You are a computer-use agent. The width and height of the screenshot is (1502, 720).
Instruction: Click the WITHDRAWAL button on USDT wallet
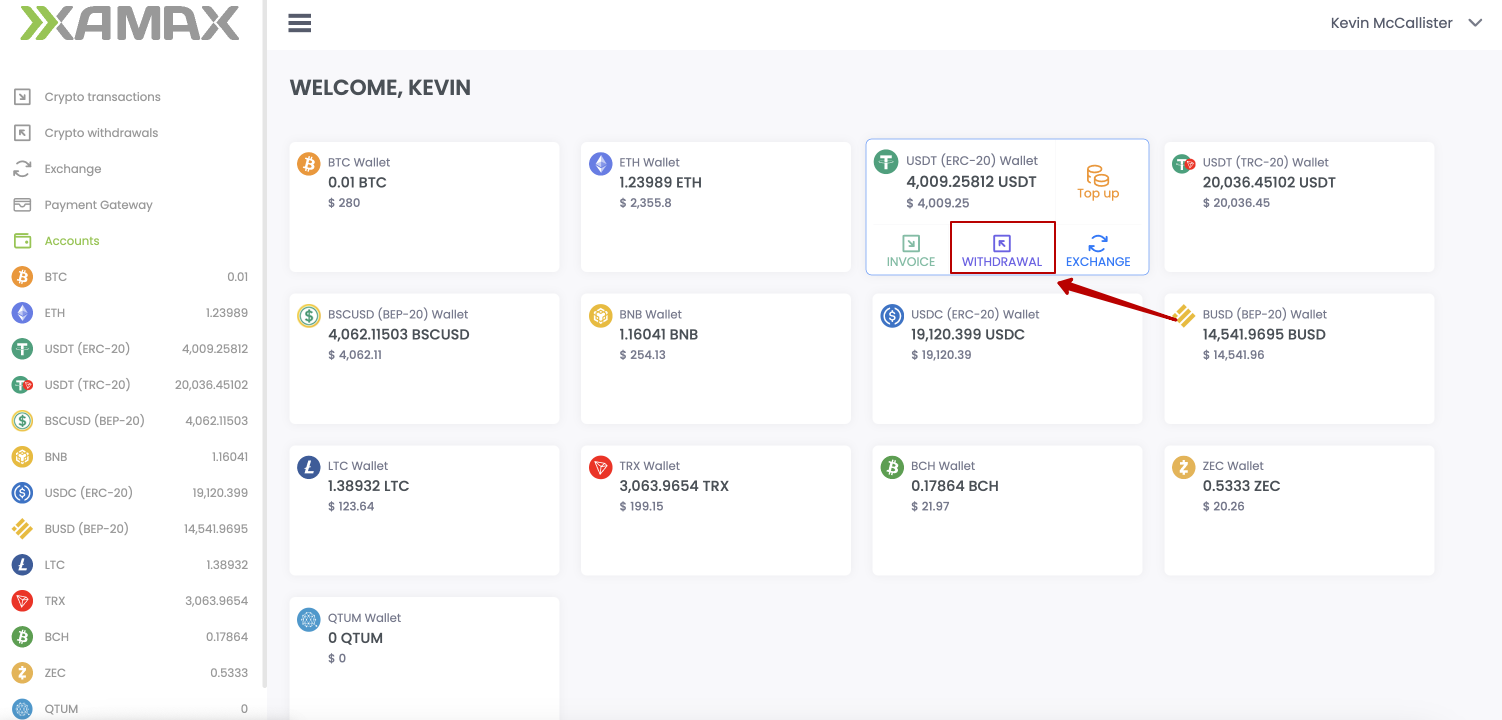tap(1002, 252)
